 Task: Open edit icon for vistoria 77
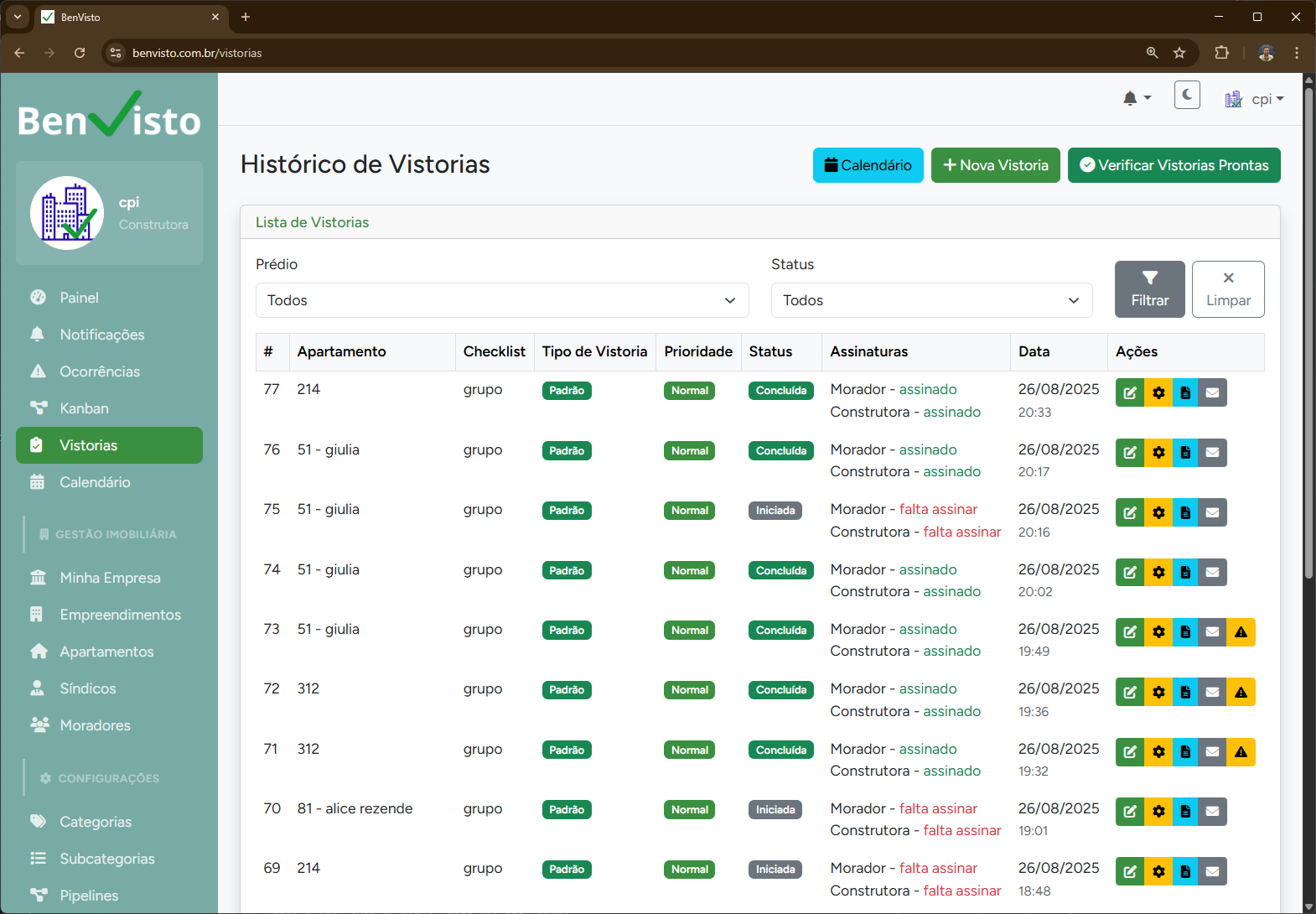click(1130, 392)
